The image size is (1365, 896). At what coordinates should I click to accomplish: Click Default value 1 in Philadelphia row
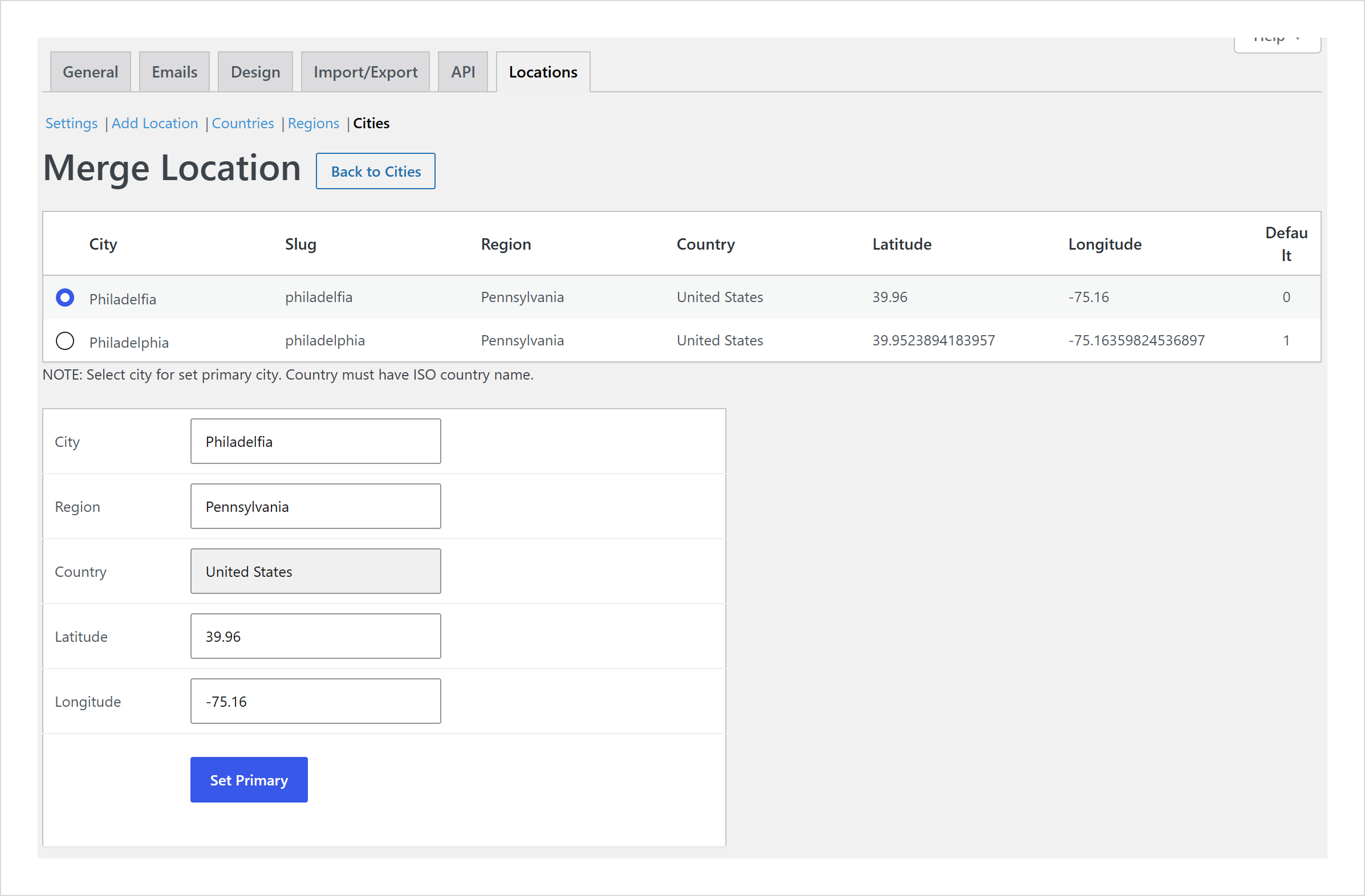[x=1286, y=340]
